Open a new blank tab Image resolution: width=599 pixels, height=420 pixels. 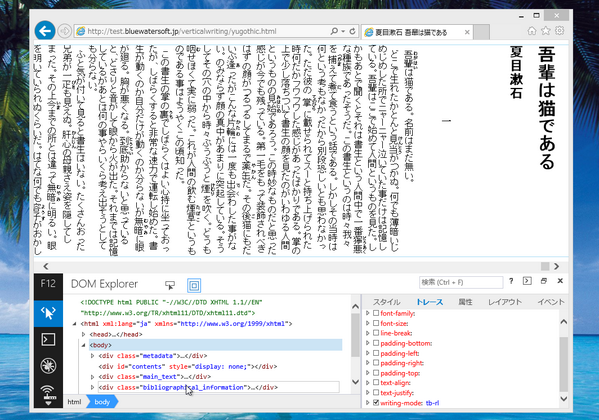[481, 32]
